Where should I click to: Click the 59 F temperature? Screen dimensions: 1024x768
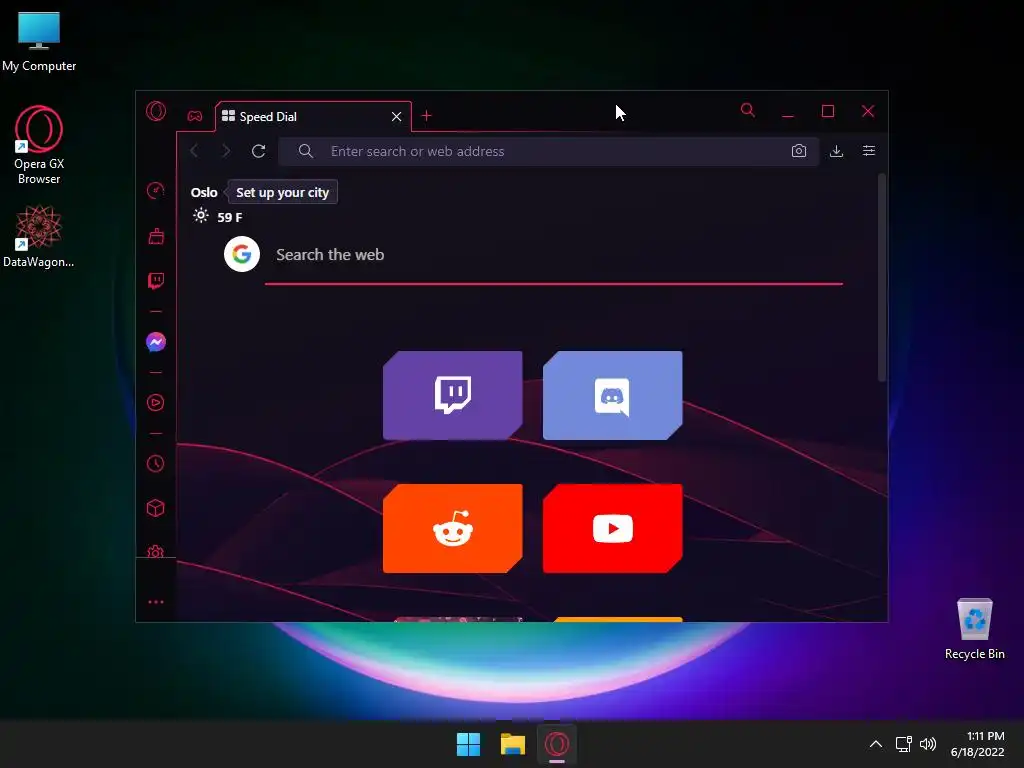tap(230, 217)
